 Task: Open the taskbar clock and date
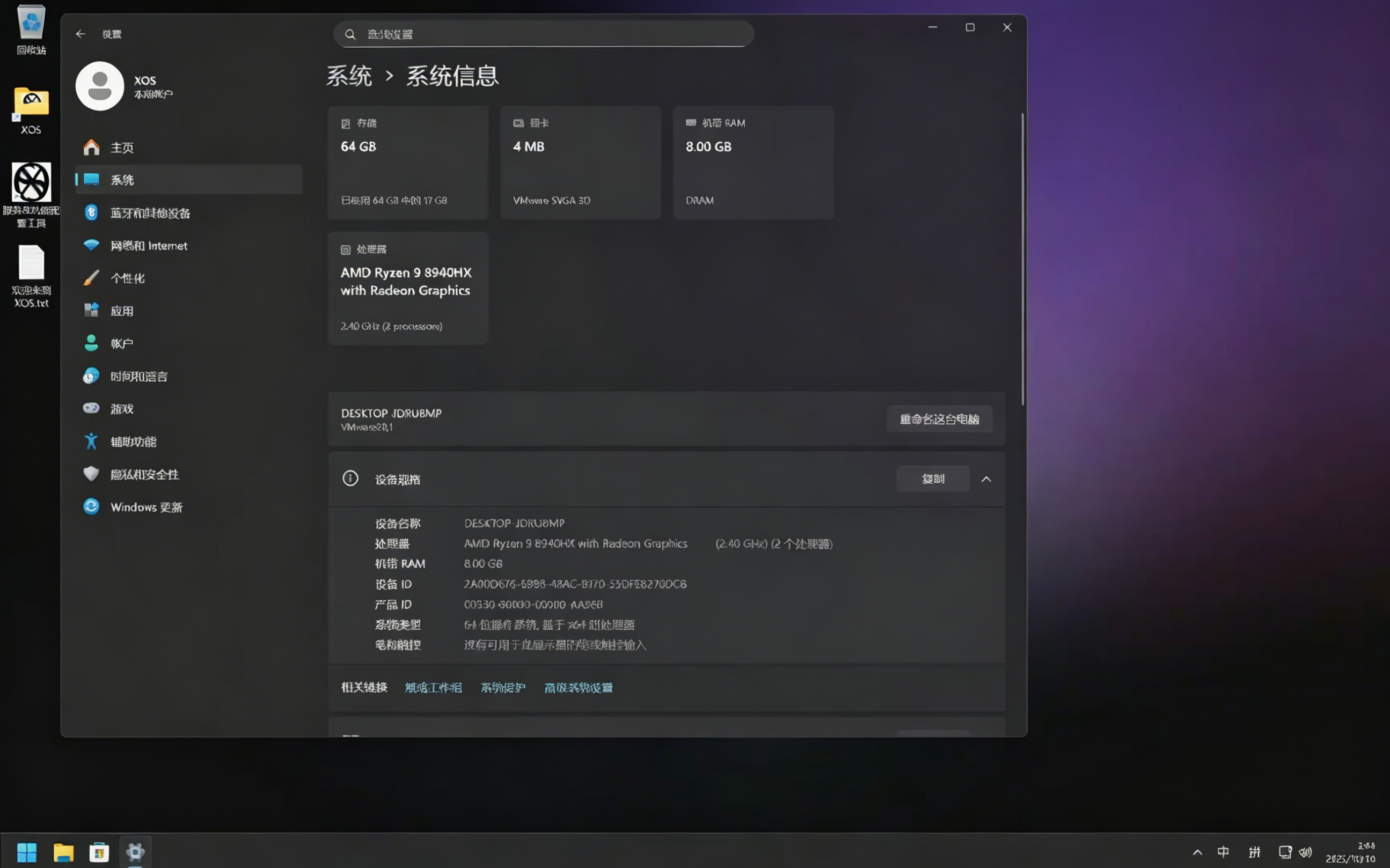pos(1350,852)
